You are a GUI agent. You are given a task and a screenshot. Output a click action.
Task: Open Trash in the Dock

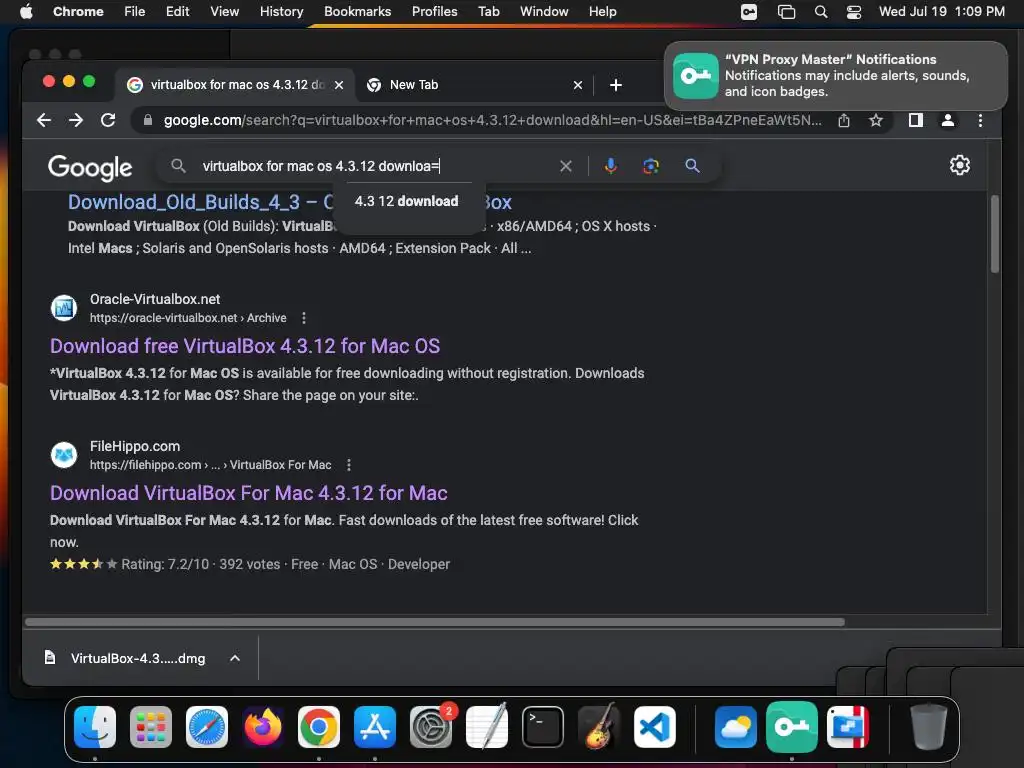(x=929, y=727)
